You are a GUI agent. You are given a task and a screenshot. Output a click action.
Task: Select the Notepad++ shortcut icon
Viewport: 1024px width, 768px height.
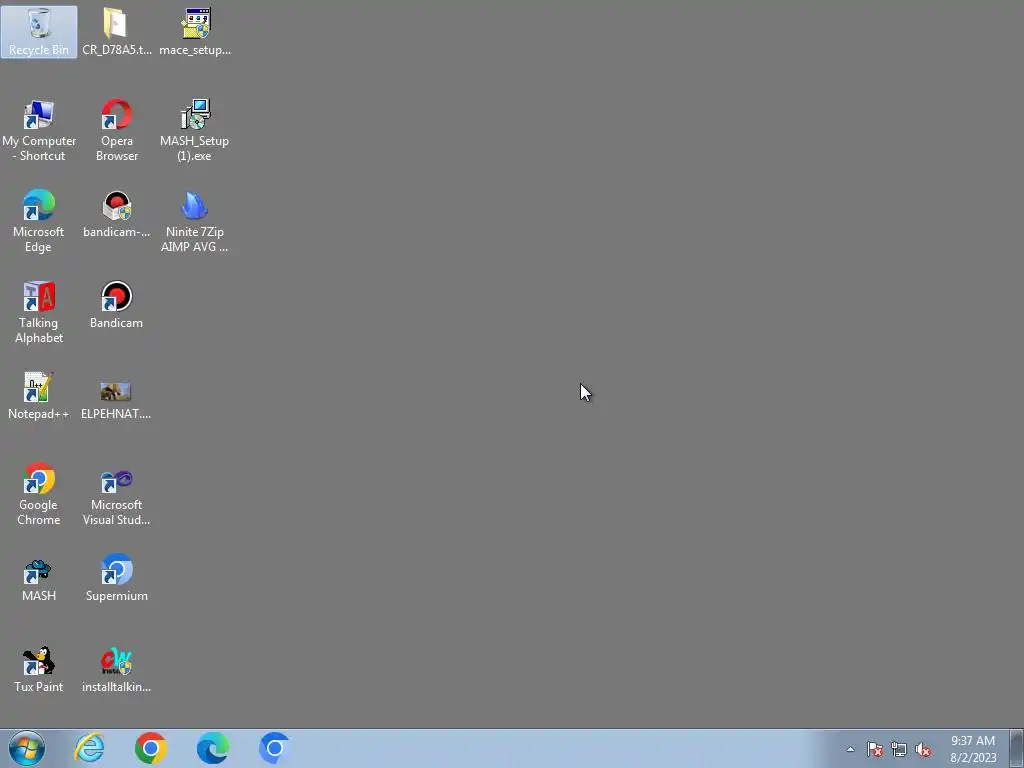39,396
